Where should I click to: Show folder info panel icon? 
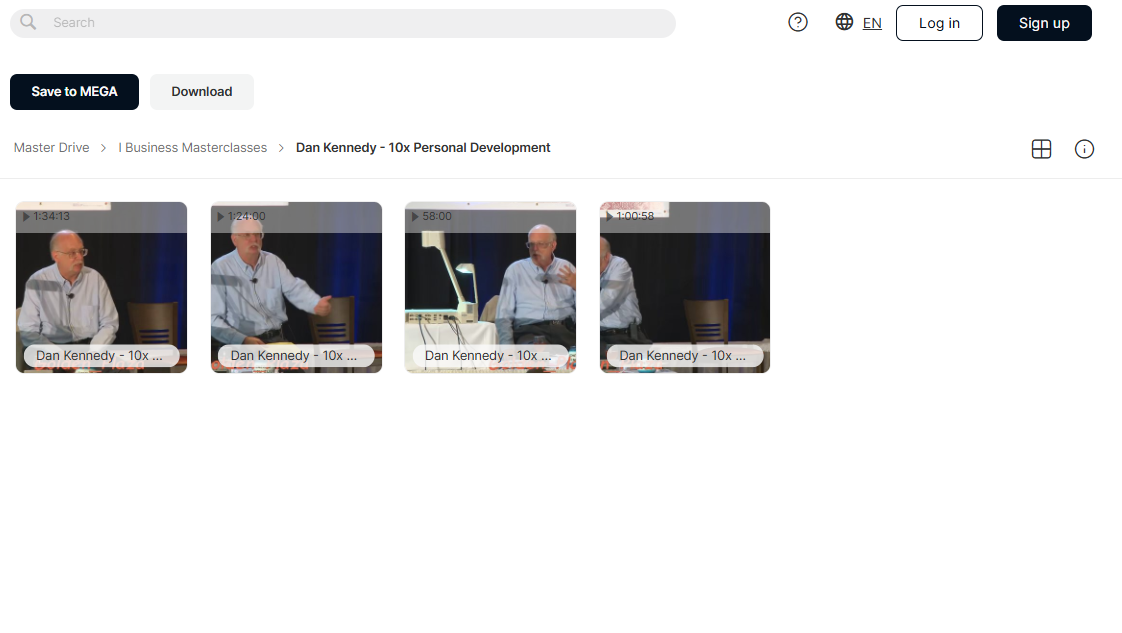click(x=1084, y=149)
